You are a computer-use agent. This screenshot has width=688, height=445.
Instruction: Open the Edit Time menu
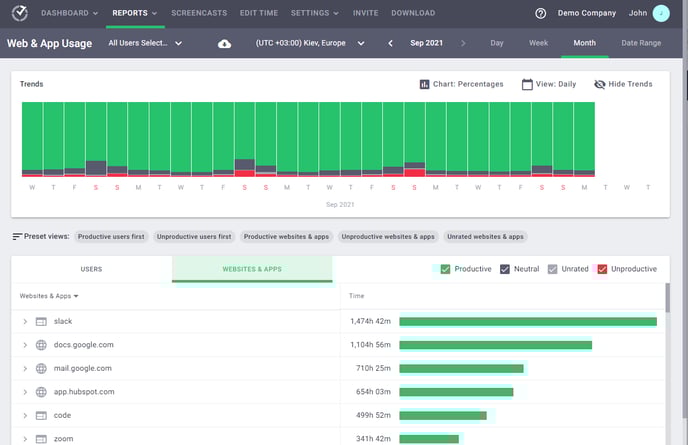[x=259, y=13]
